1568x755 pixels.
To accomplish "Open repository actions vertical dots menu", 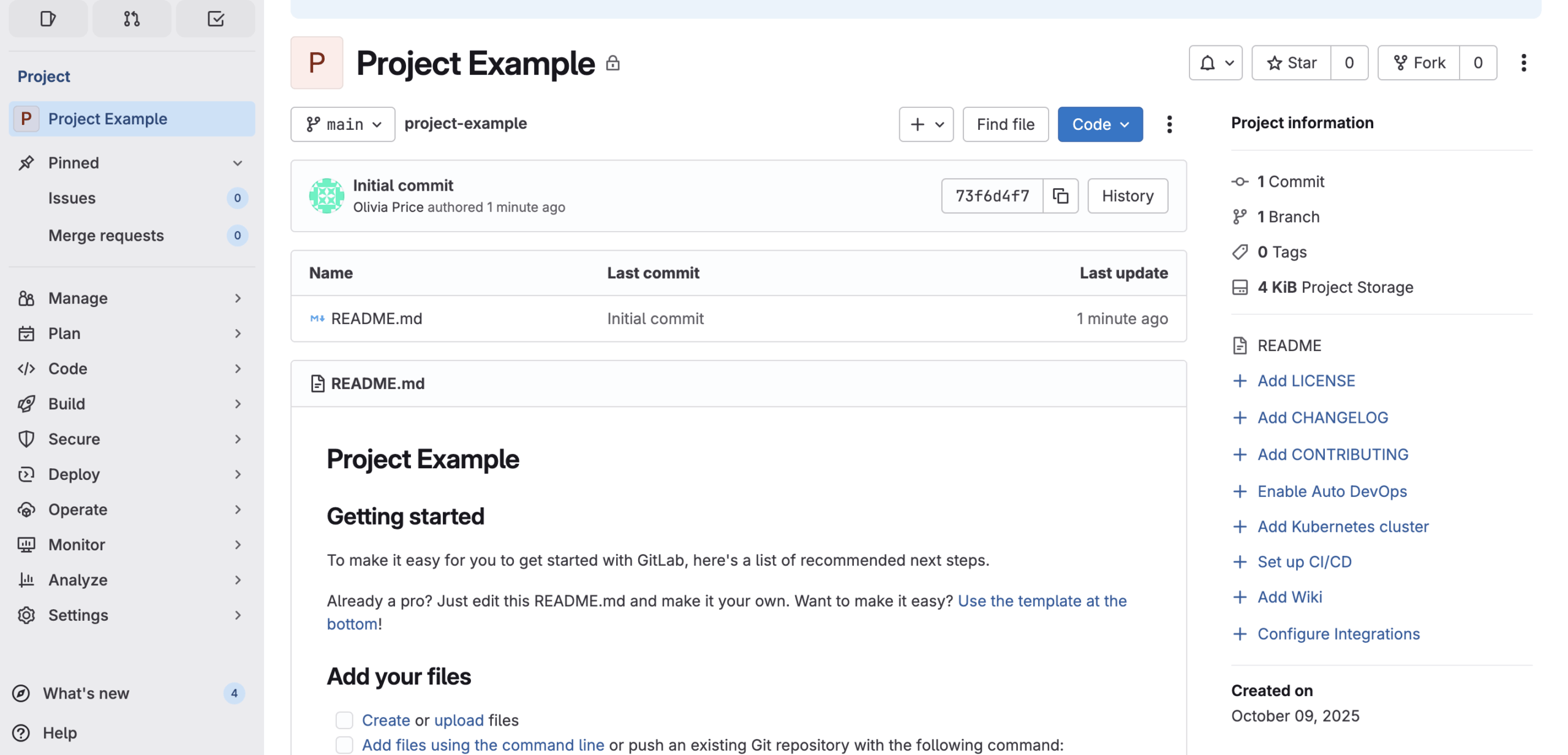I will [1169, 124].
